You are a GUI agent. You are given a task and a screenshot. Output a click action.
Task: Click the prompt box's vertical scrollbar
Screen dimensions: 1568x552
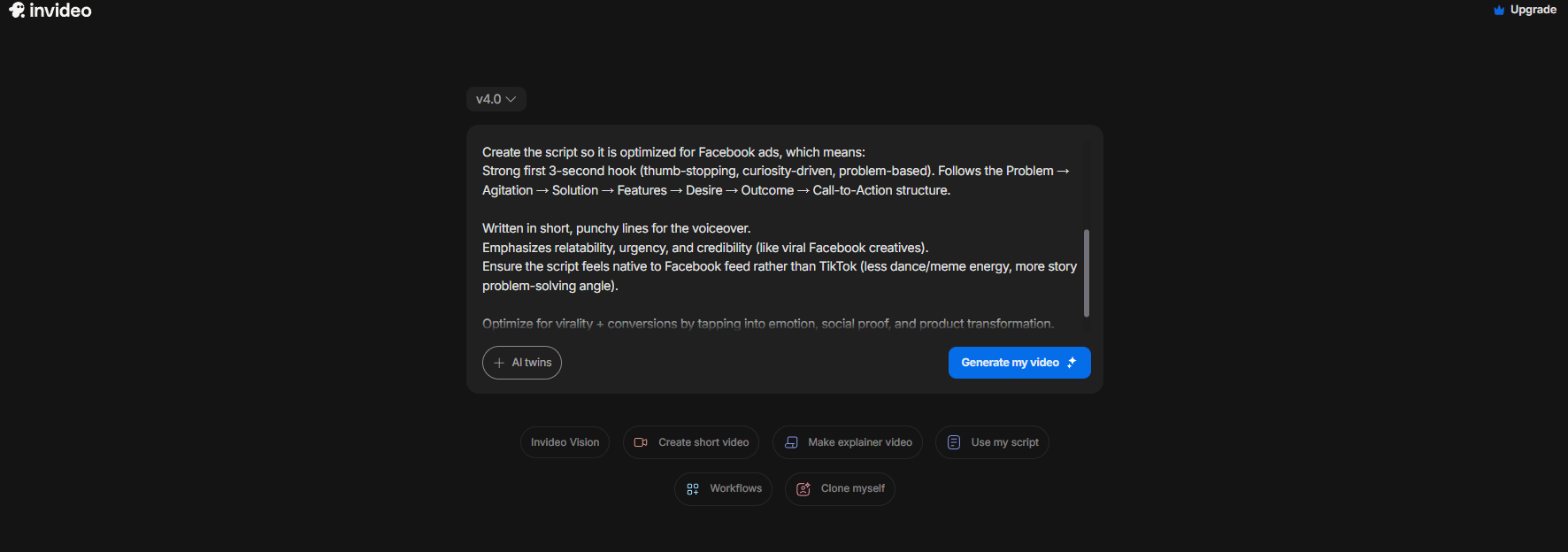1086,272
